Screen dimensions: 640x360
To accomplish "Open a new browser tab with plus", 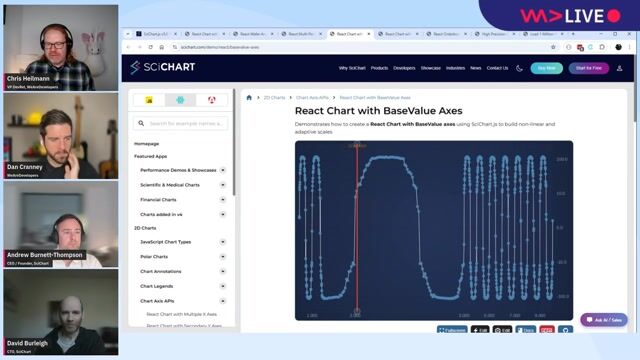I will tap(573, 34).
